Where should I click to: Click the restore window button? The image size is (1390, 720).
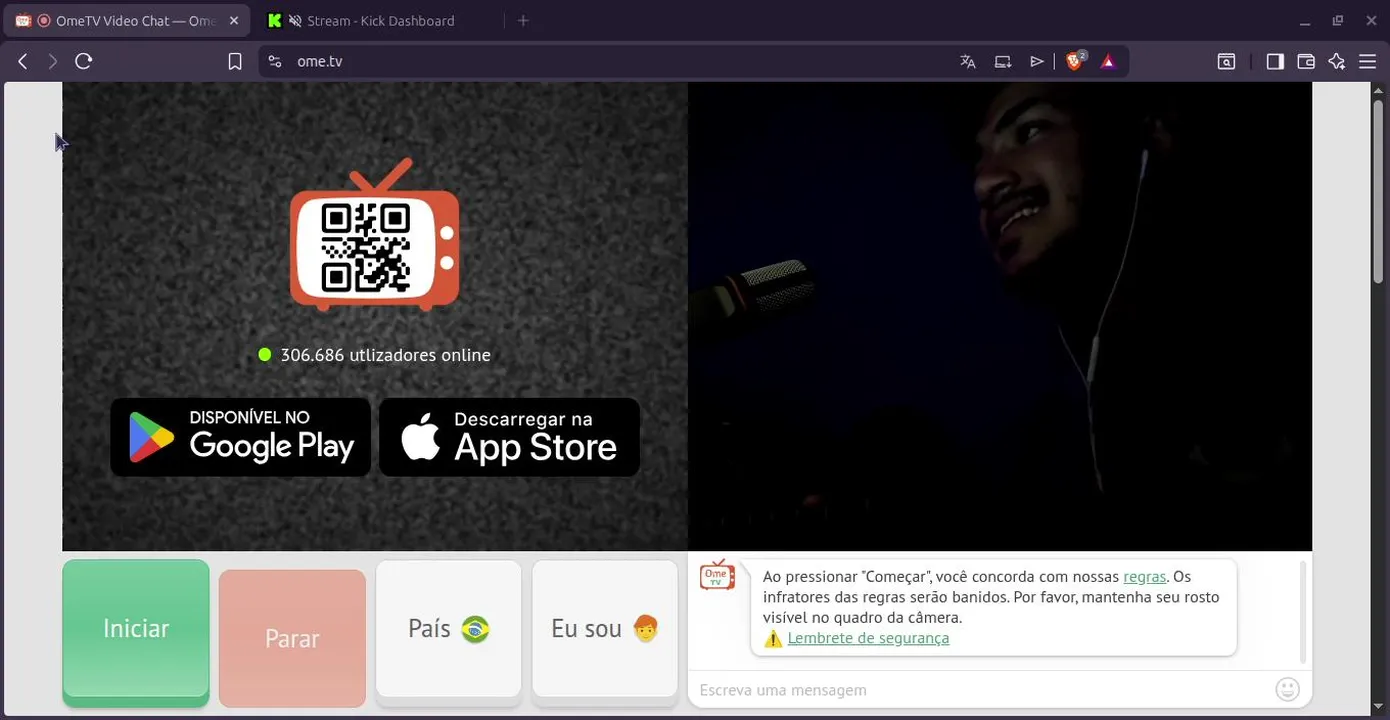[x=1338, y=20]
